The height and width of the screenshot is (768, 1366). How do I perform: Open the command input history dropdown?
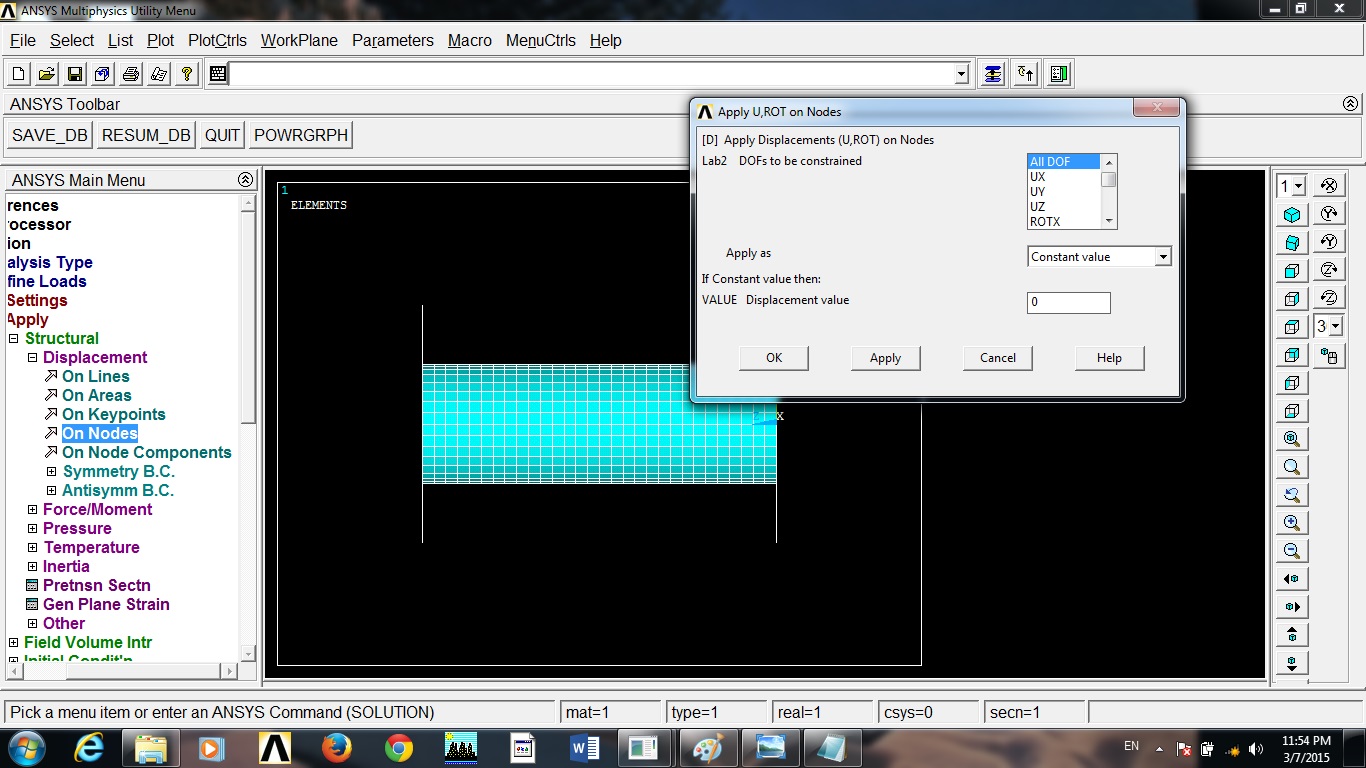pyautogui.click(x=962, y=74)
